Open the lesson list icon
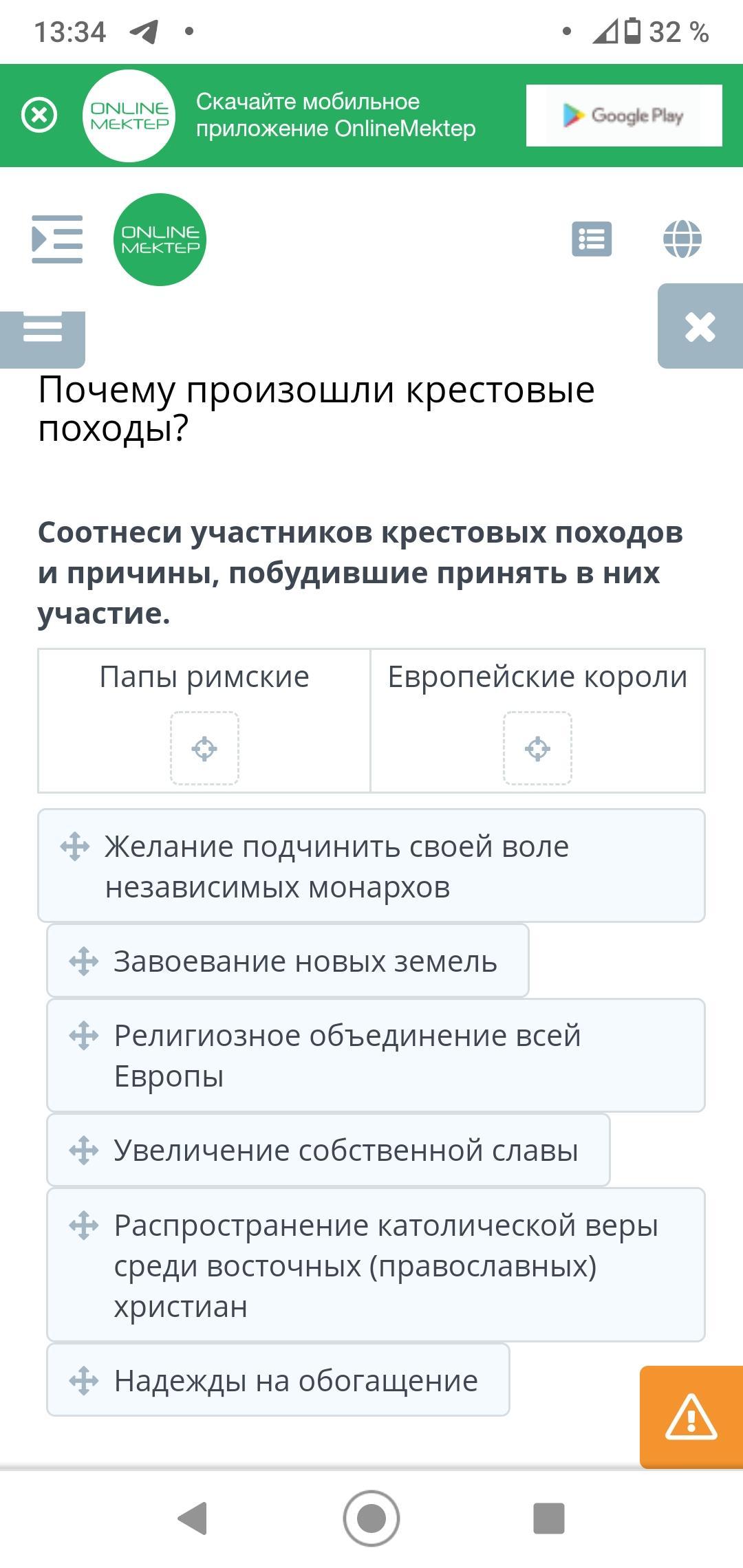Viewport: 743px width, 1568px height. (592, 239)
